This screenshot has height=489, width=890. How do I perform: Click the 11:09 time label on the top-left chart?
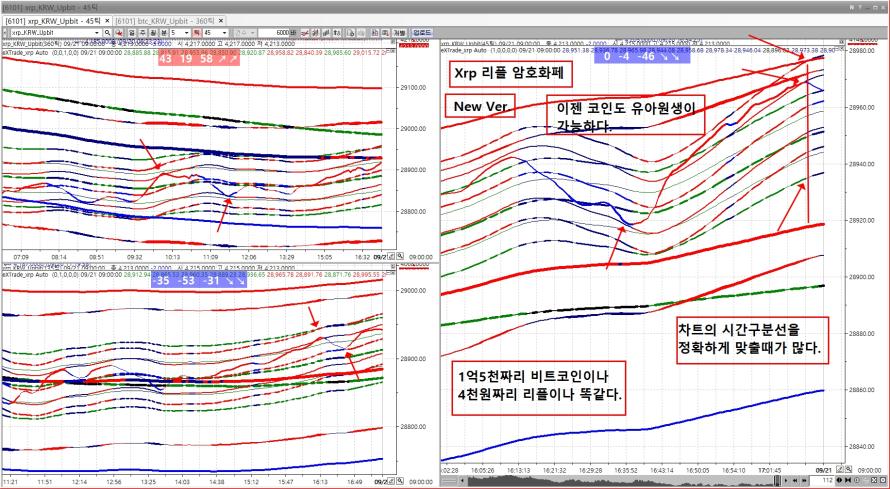pyautogui.click(x=211, y=257)
